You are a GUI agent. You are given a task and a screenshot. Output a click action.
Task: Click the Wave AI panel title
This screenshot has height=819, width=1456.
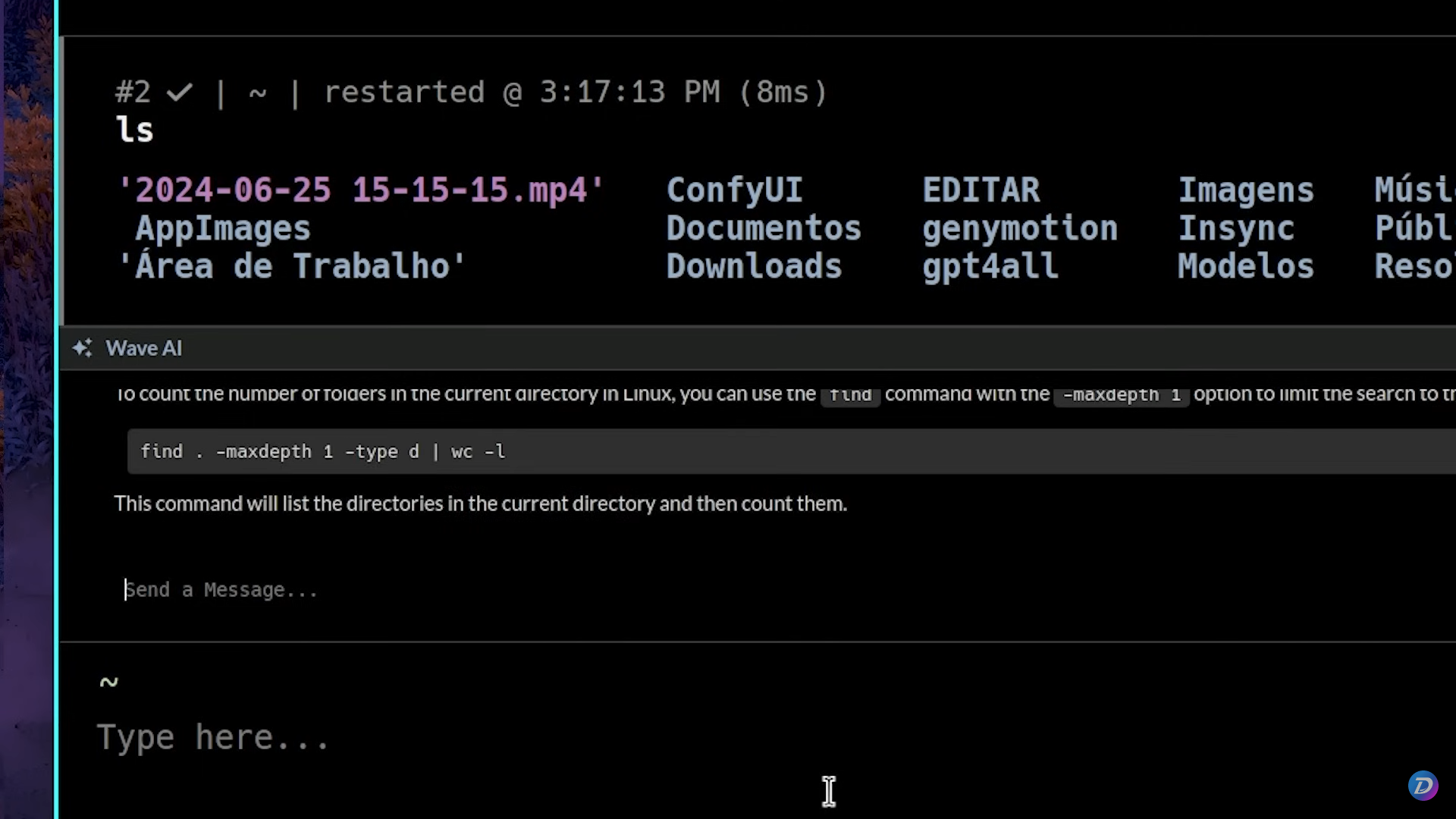pyautogui.click(x=143, y=348)
